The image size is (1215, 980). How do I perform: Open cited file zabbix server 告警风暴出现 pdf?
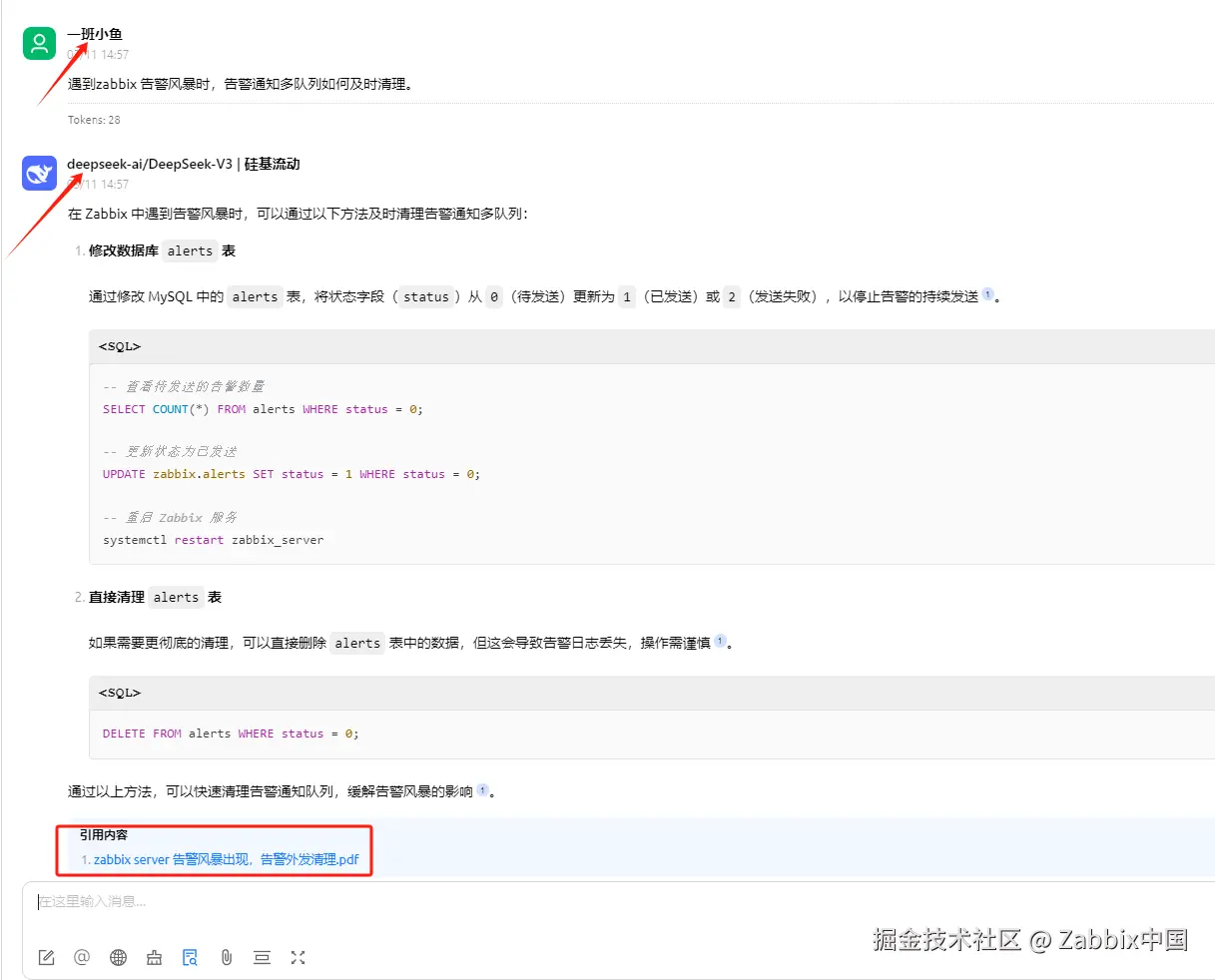(x=227, y=859)
